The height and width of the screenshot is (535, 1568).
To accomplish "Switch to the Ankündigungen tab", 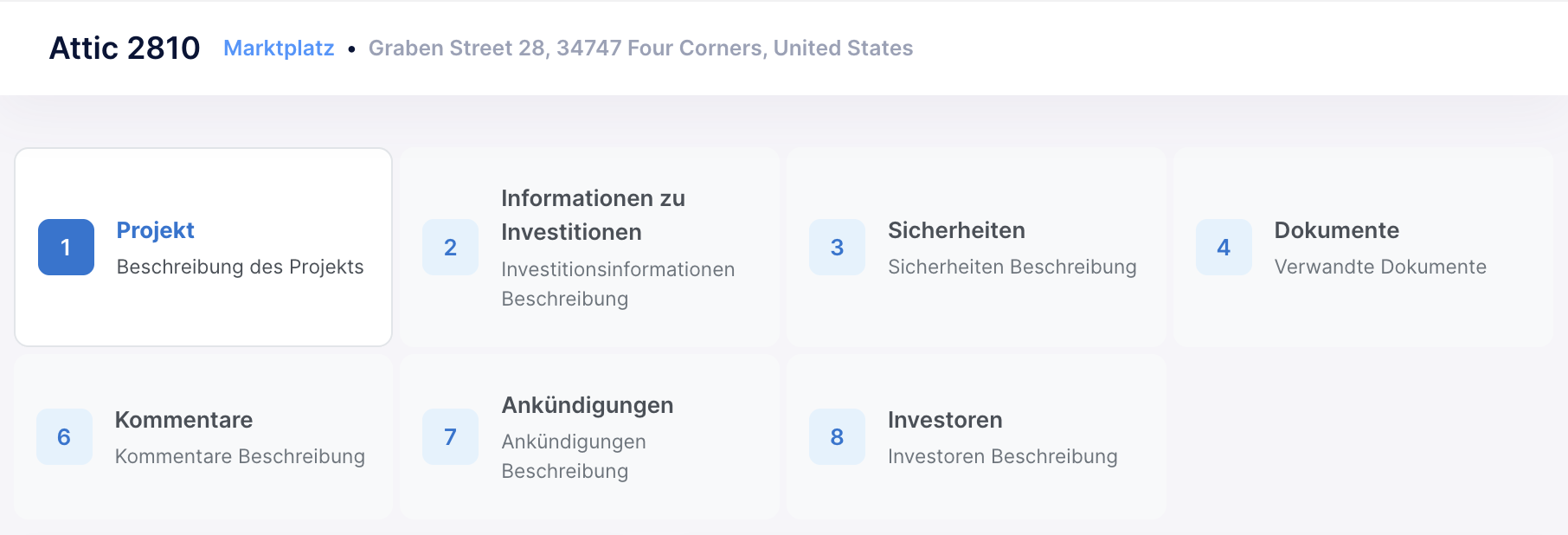I will pos(588,405).
